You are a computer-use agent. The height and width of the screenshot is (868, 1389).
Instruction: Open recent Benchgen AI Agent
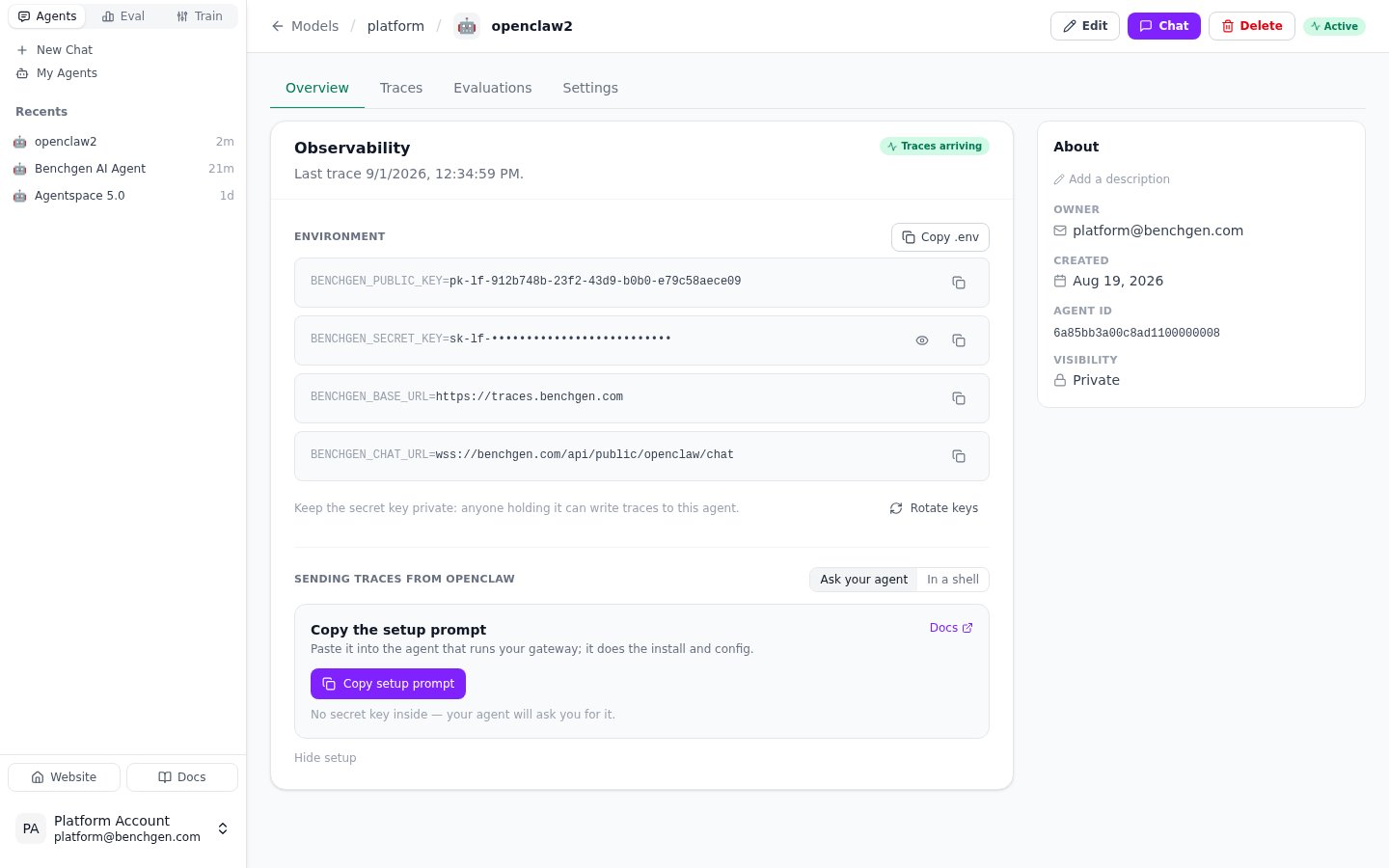(123, 169)
